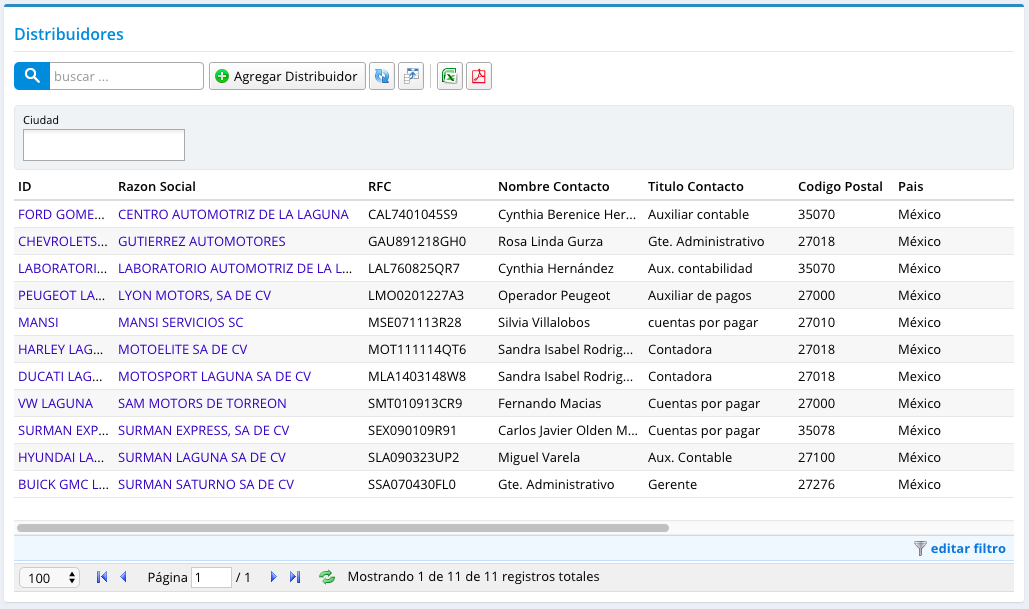Click into the Ciudad filter field

click(104, 145)
